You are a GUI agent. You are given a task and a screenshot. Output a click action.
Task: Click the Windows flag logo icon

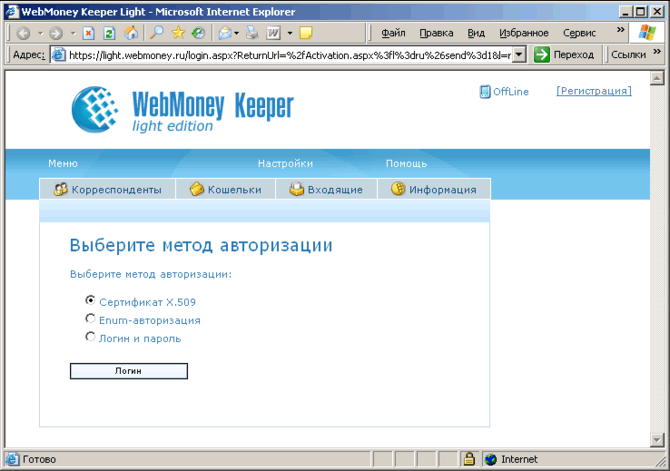click(x=647, y=32)
